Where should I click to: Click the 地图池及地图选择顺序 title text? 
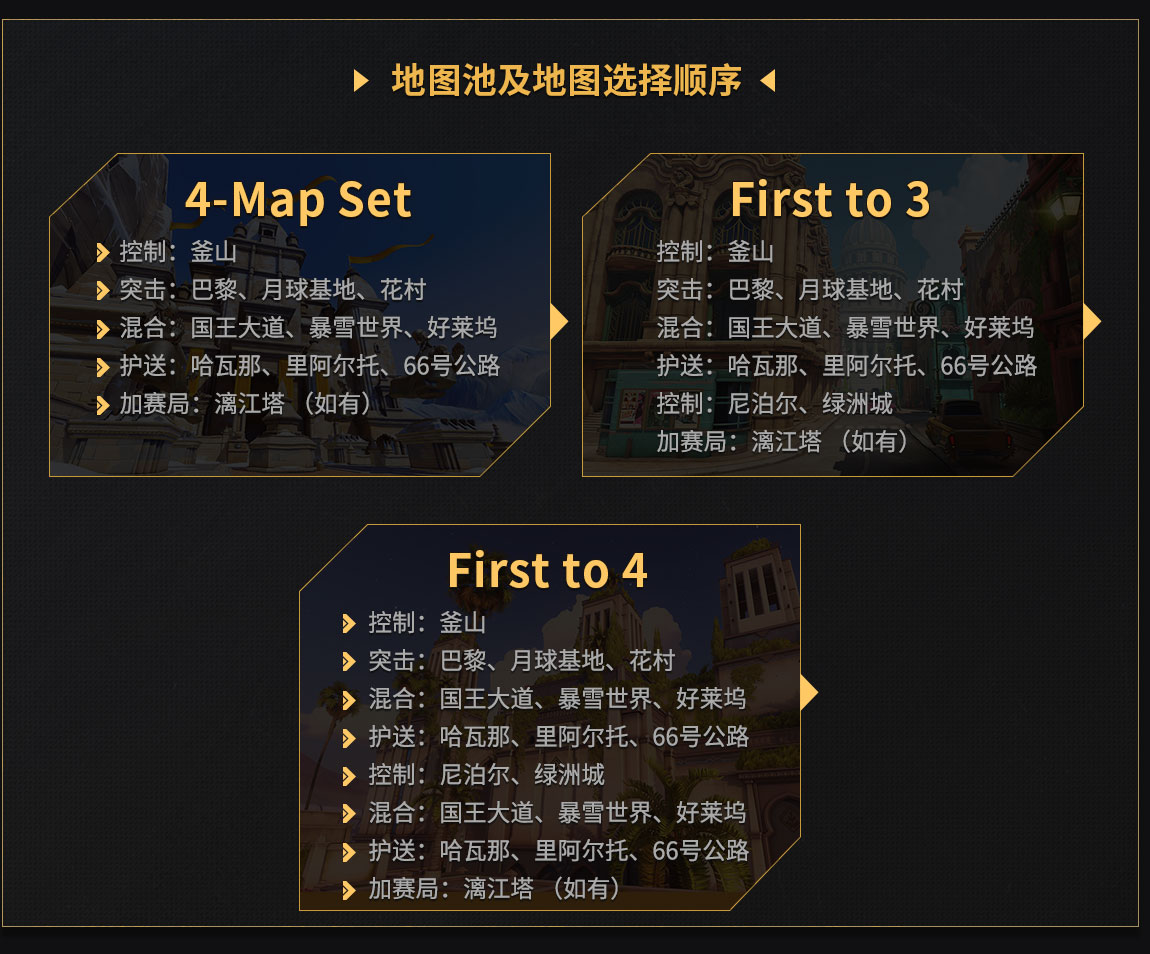567,81
